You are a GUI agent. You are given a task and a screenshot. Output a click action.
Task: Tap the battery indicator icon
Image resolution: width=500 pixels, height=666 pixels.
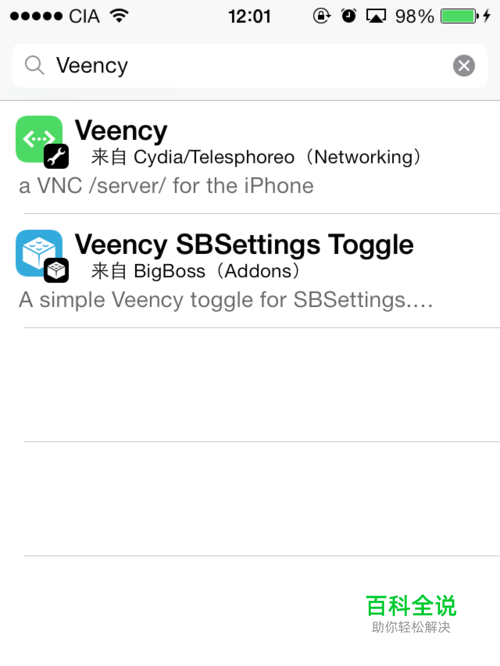(x=460, y=16)
